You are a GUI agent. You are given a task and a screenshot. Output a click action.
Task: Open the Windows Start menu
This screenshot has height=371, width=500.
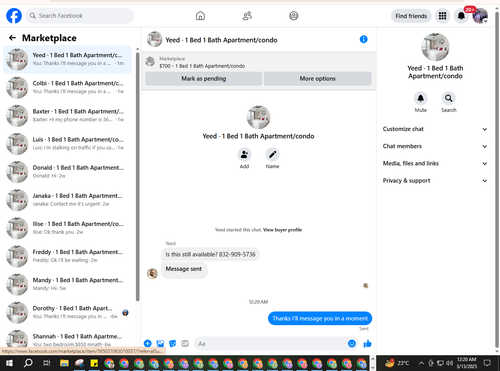[9, 363]
